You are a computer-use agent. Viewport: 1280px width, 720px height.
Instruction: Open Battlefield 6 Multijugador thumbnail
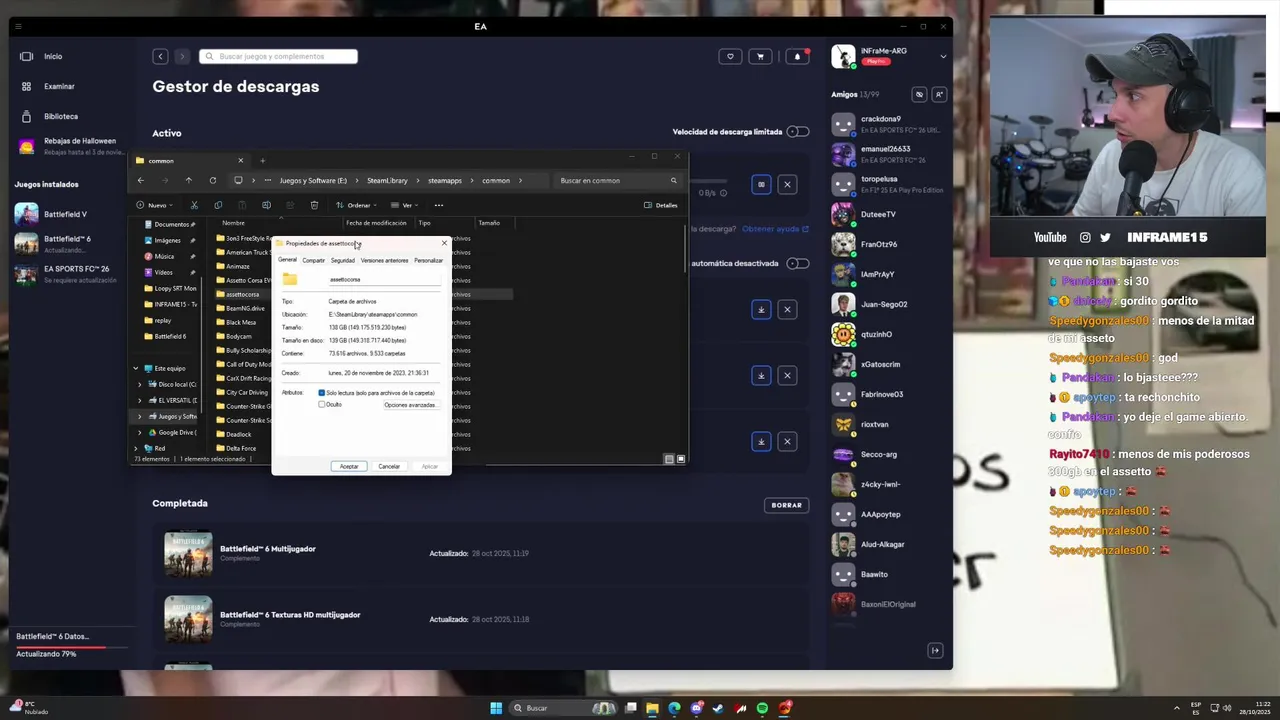[x=188, y=553]
